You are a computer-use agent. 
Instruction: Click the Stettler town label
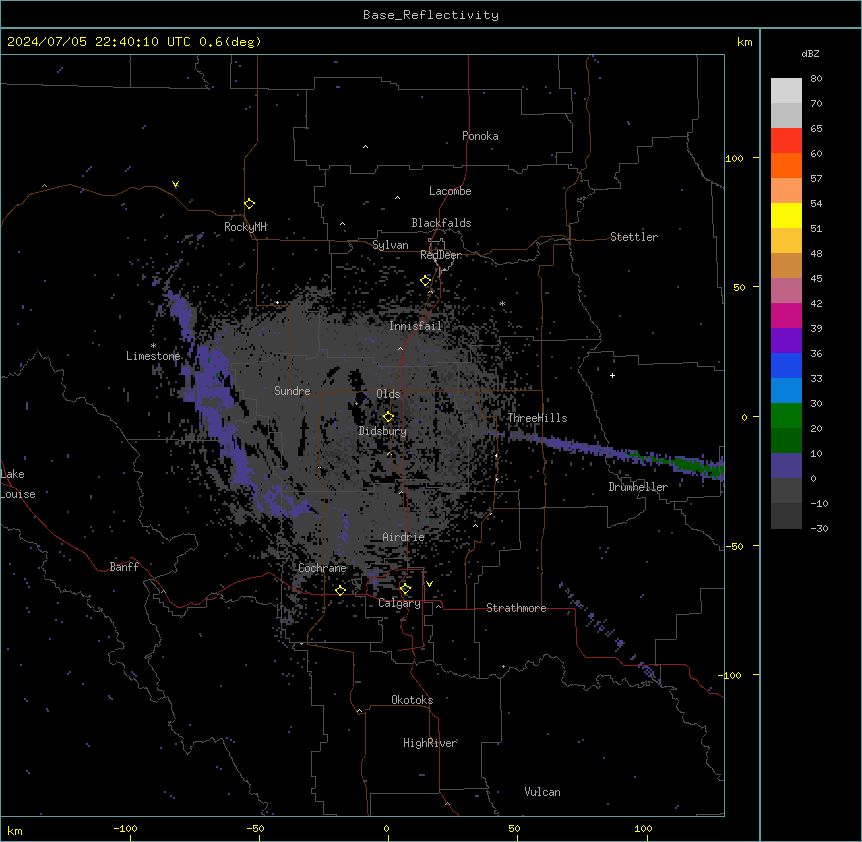(634, 237)
